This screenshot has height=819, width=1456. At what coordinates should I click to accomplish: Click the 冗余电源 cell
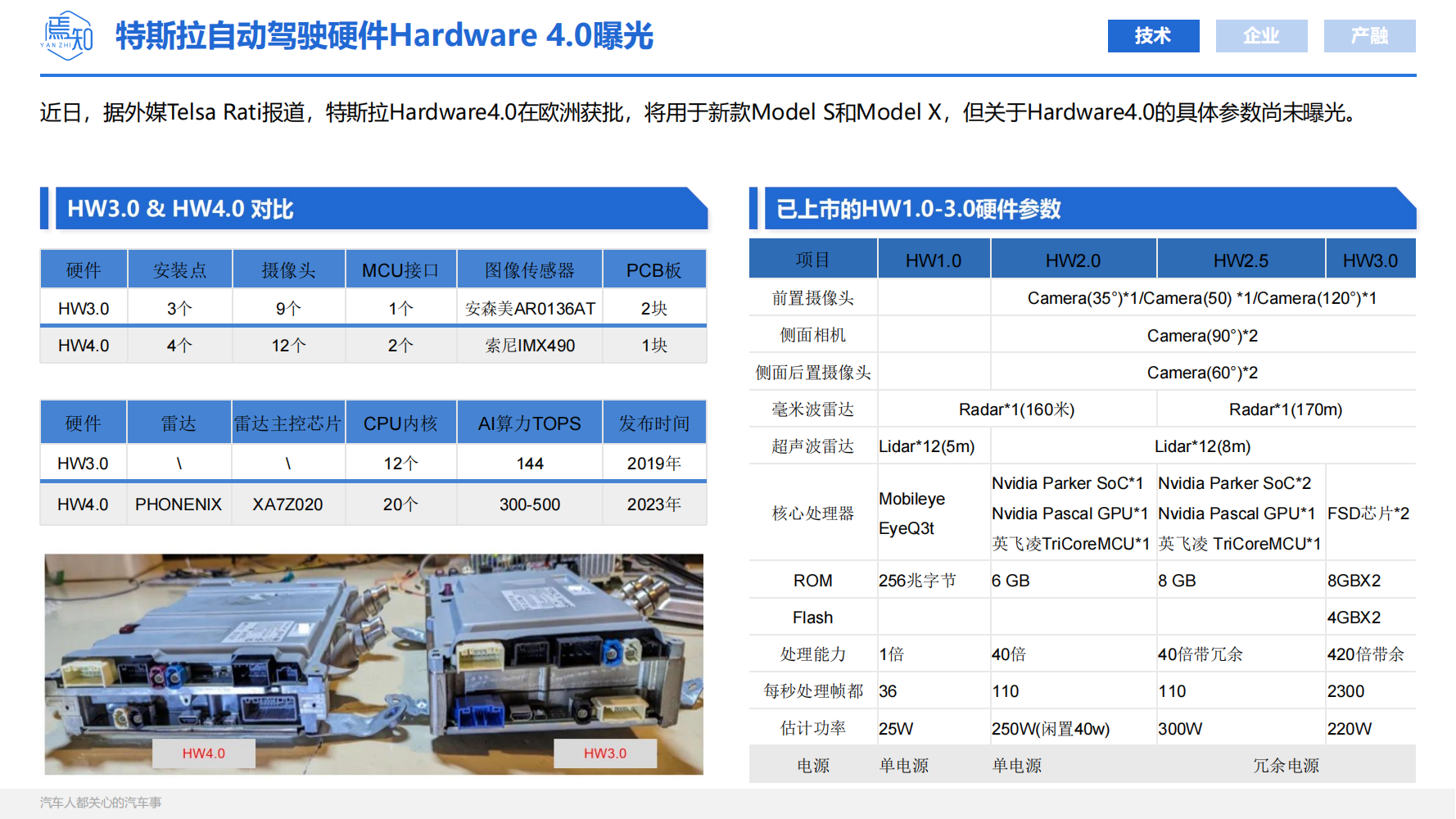coord(1286,766)
